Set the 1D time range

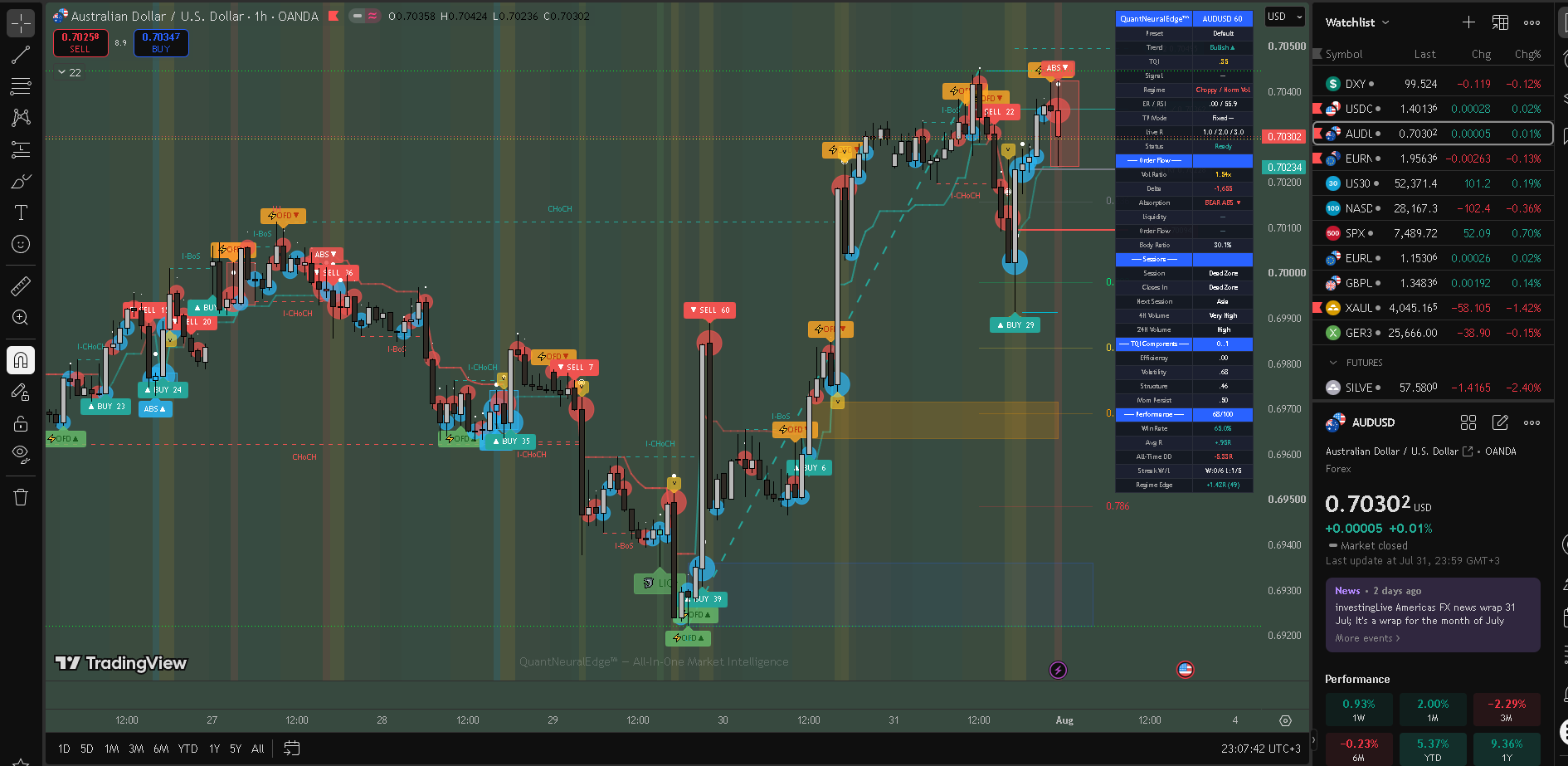[64, 749]
